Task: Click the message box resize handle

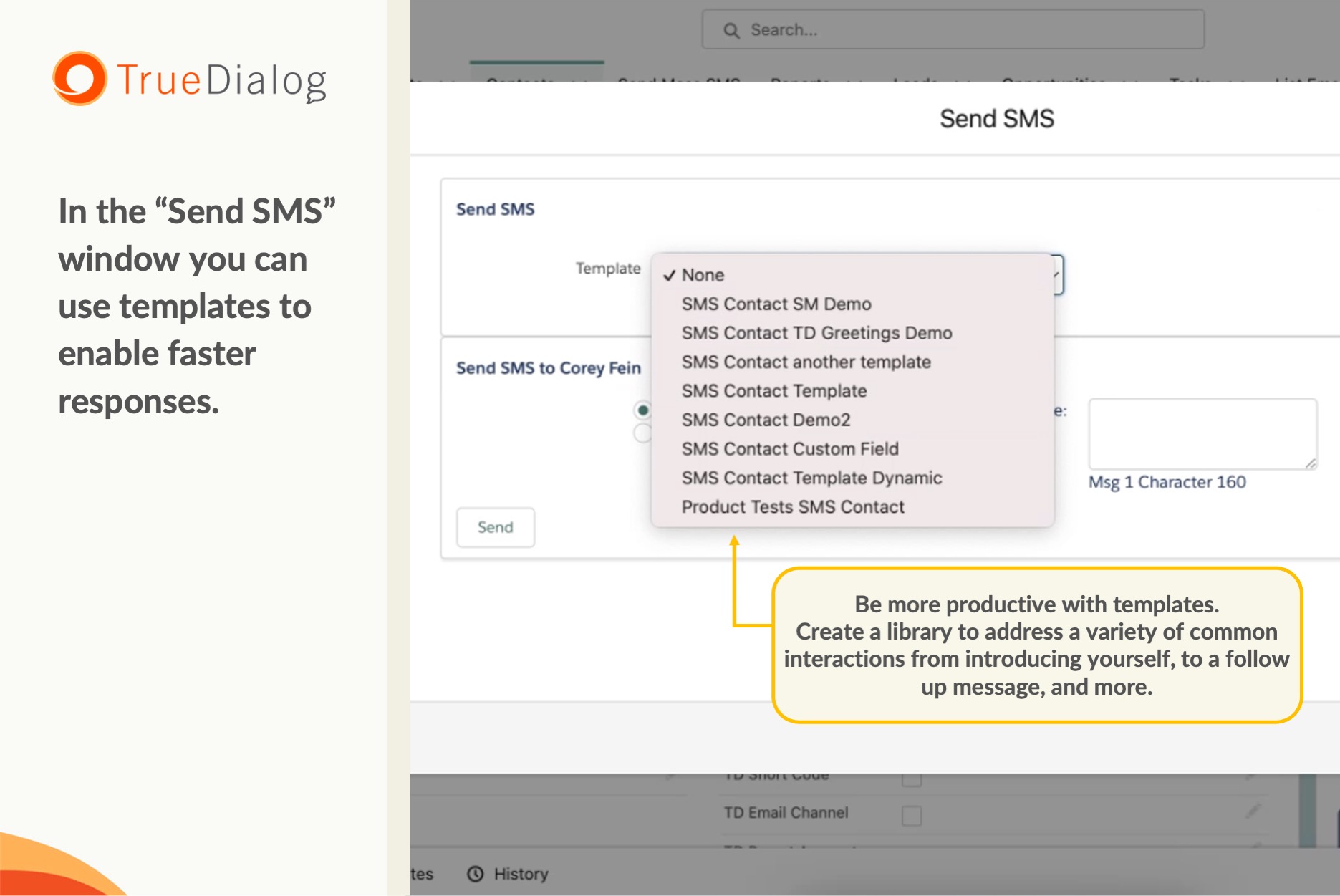Action: [x=1310, y=463]
